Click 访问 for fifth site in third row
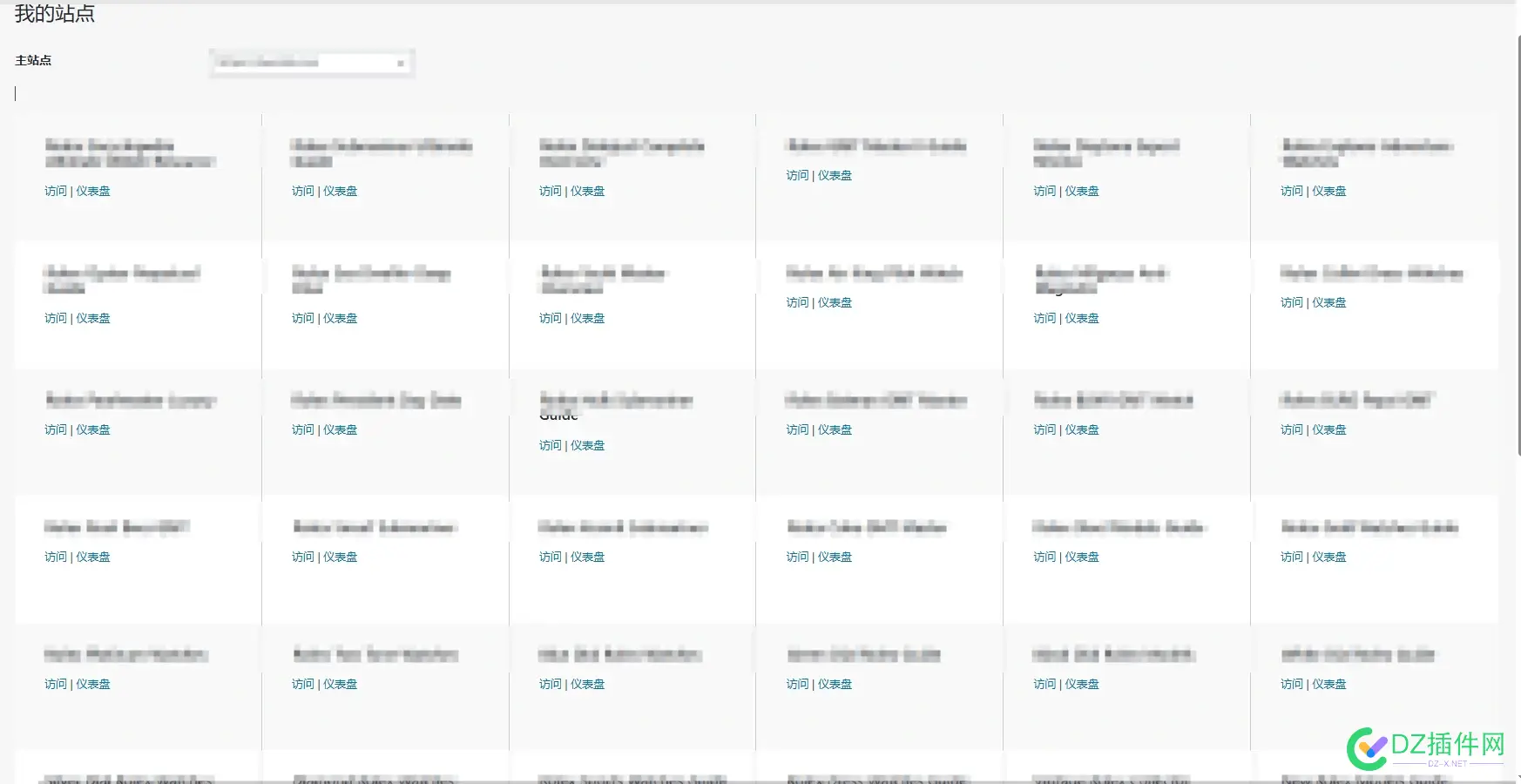1521x784 pixels. 1044,429
